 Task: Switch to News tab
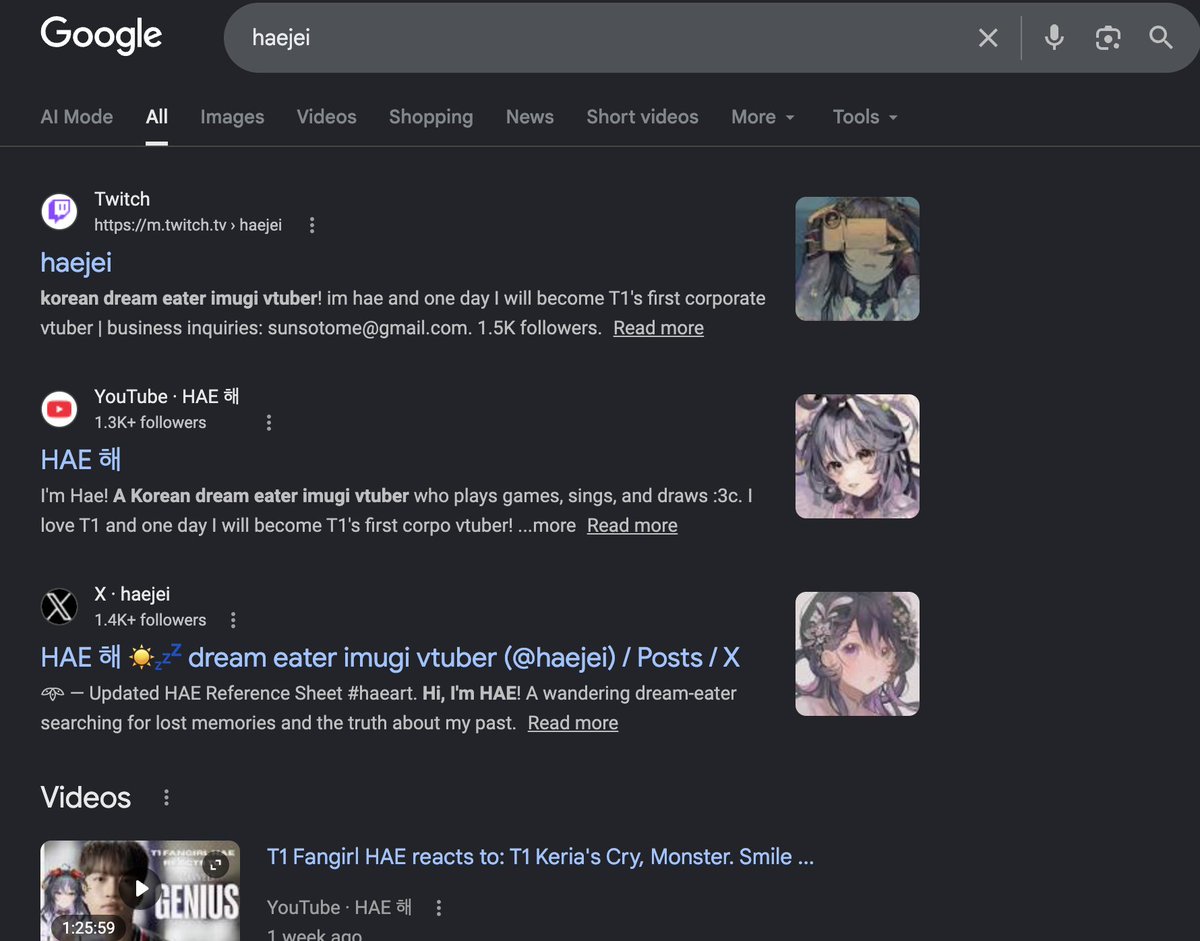(530, 117)
